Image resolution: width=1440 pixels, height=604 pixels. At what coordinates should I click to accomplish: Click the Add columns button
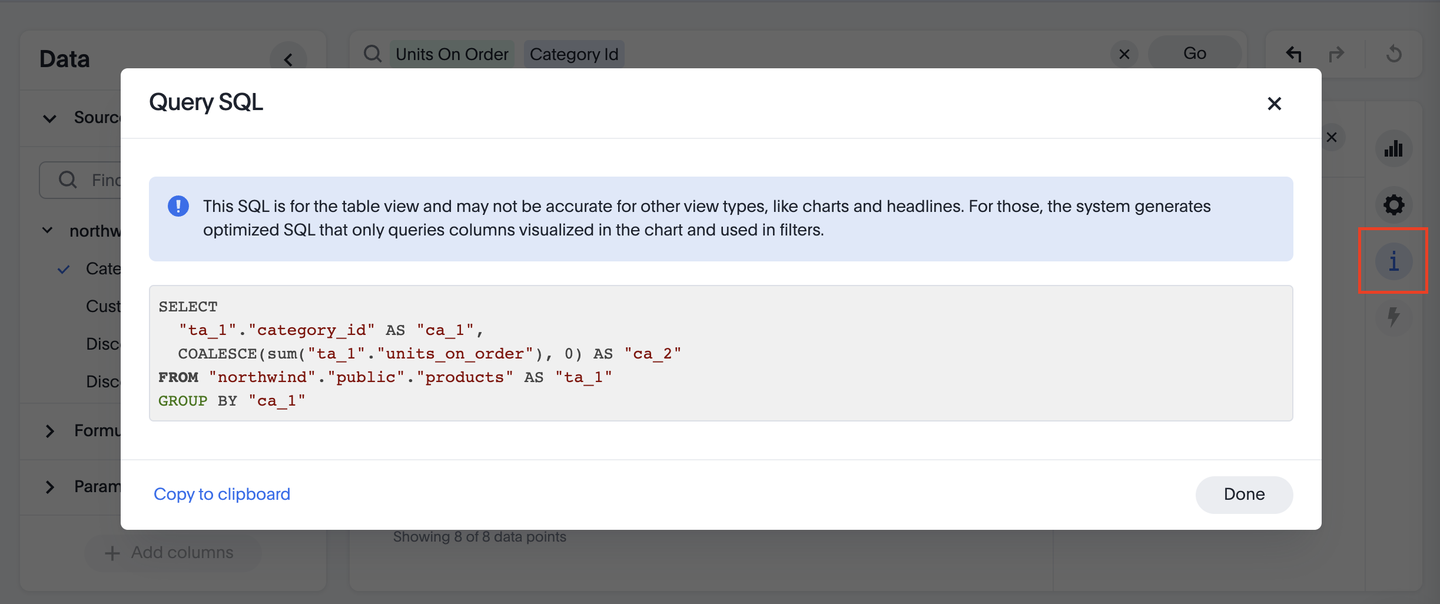(170, 553)
